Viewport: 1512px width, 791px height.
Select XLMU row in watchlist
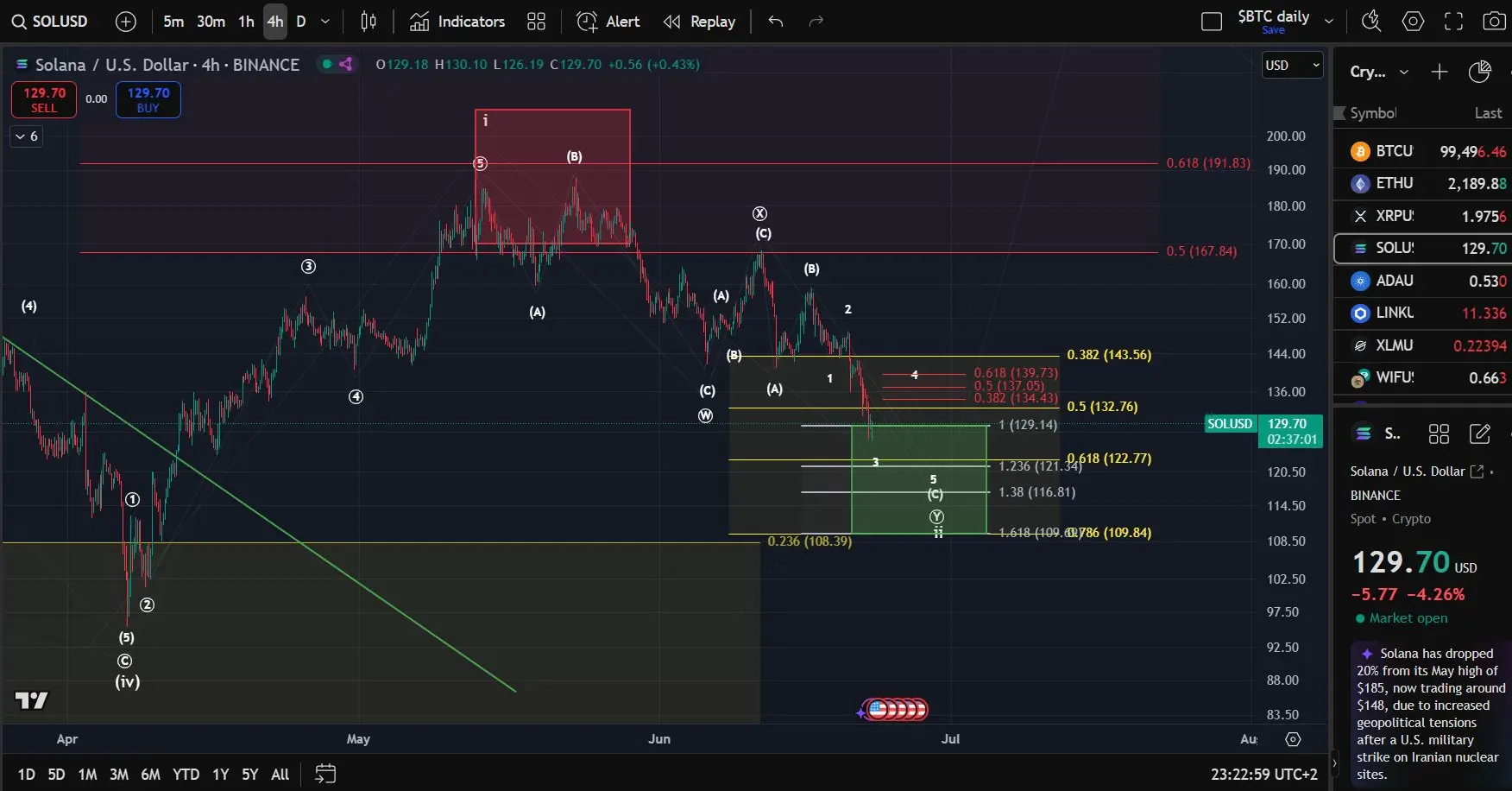pos(1423,345)
